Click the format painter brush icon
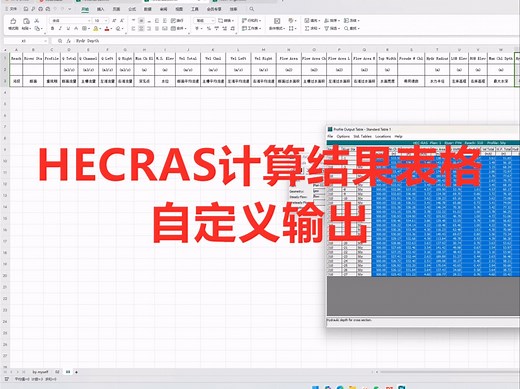The height and width of the screenshot is (389, 520). pyautogui.click(x=13, y=21)
